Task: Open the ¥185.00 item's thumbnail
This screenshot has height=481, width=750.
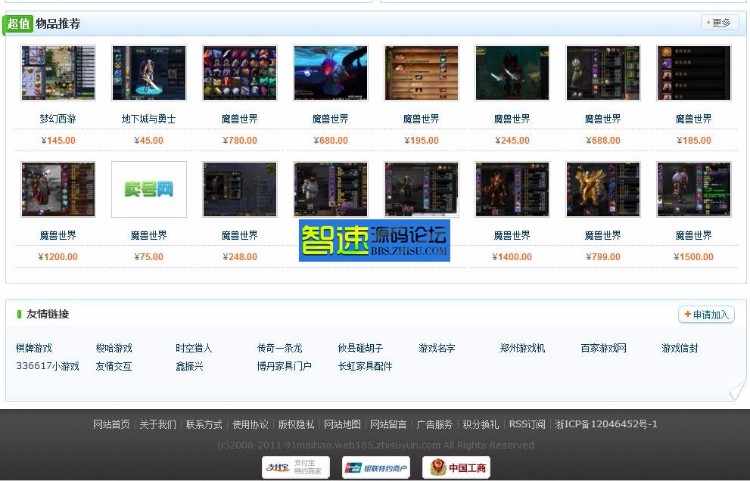Action: (694, 73)
